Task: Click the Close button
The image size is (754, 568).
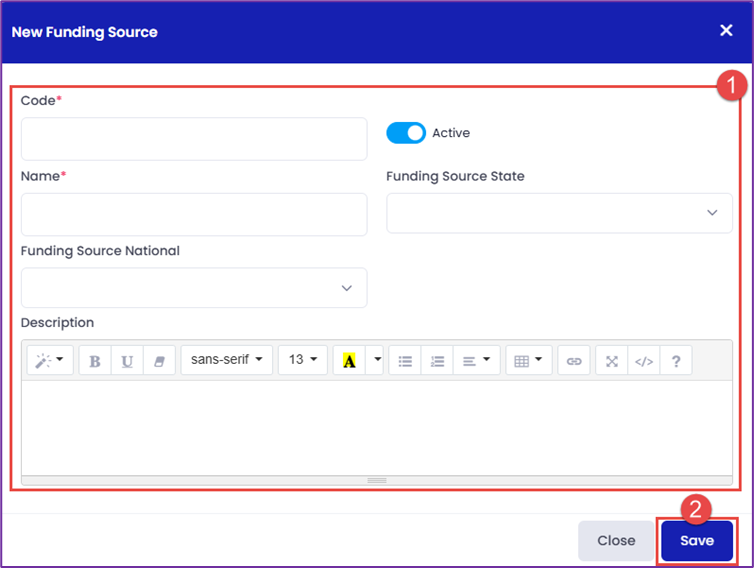Action: [x=616, y=541]
